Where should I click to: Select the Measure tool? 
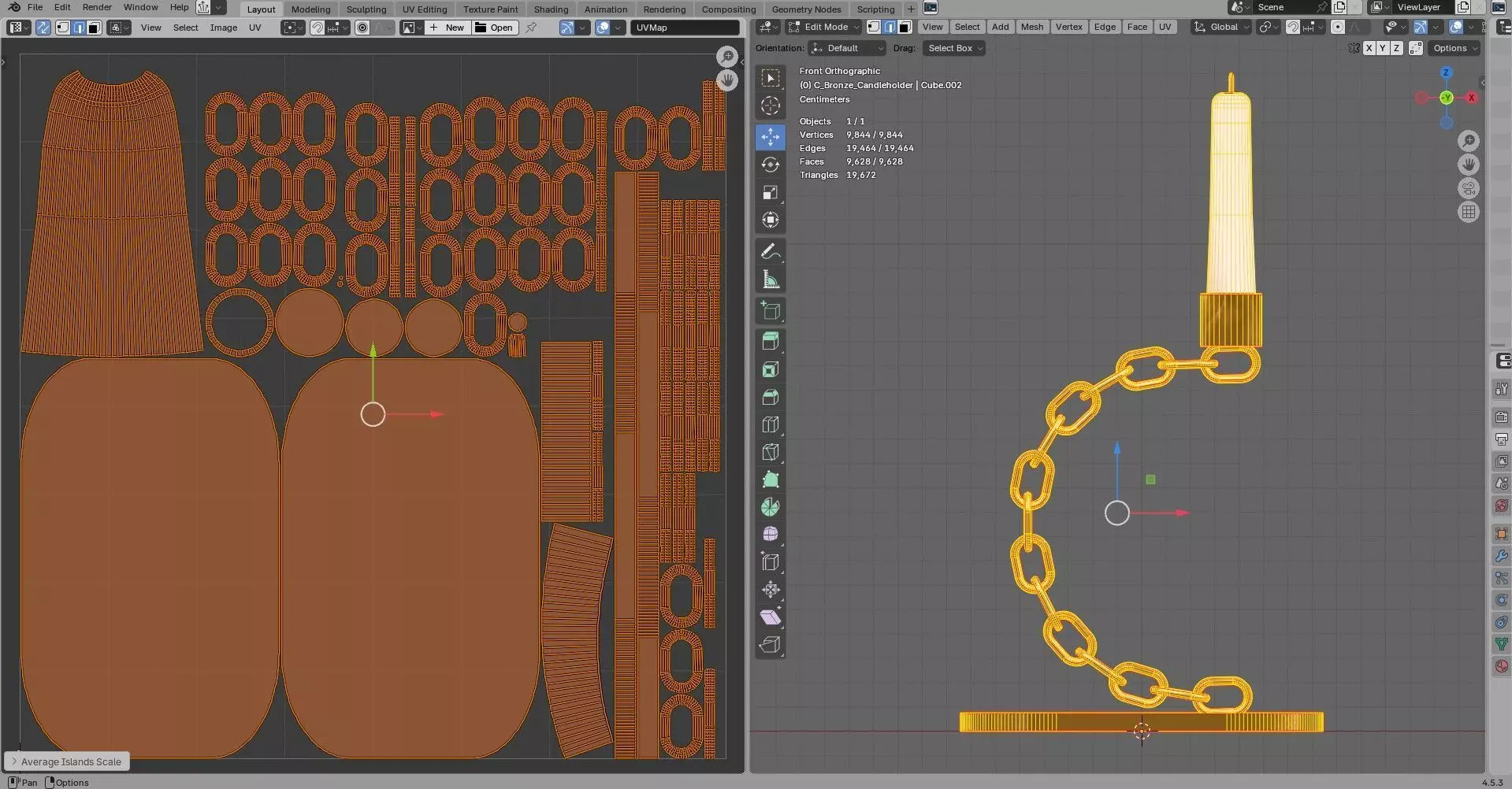[771, 280]
